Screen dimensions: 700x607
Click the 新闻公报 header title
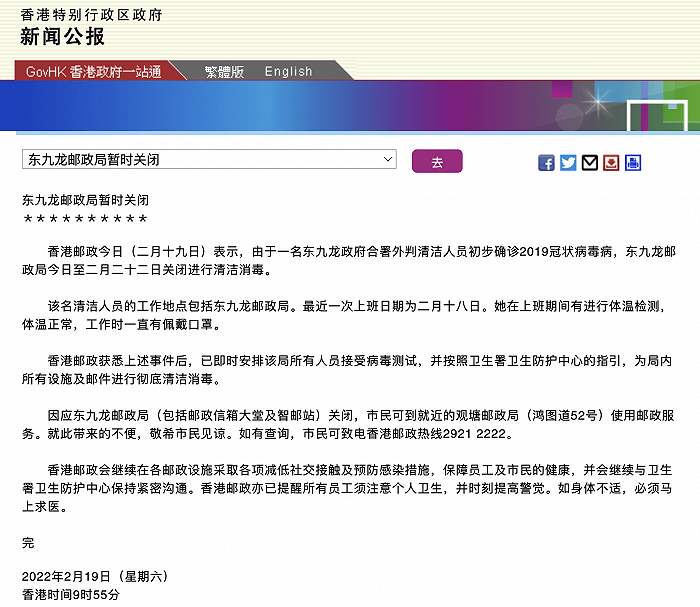point(62,37)
